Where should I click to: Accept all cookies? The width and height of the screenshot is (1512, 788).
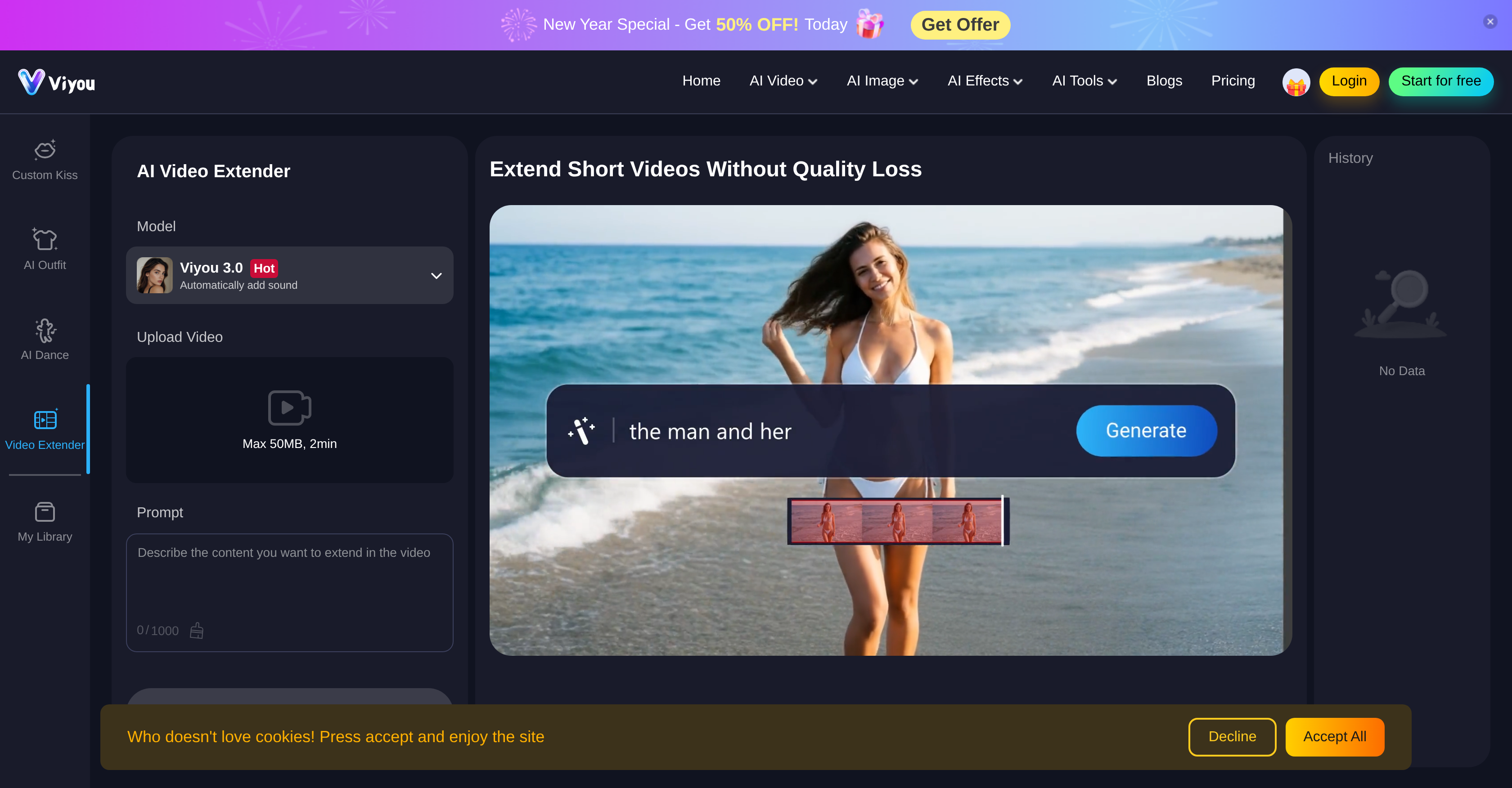(1335, 736)
